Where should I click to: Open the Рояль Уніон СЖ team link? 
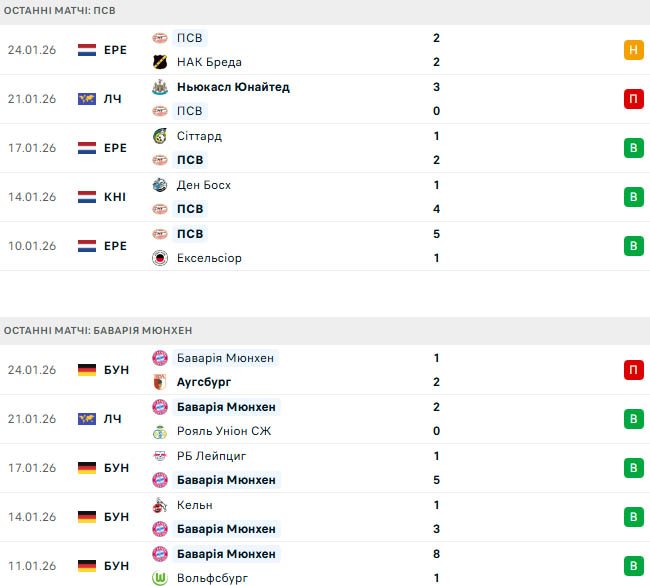pos(224,431)
